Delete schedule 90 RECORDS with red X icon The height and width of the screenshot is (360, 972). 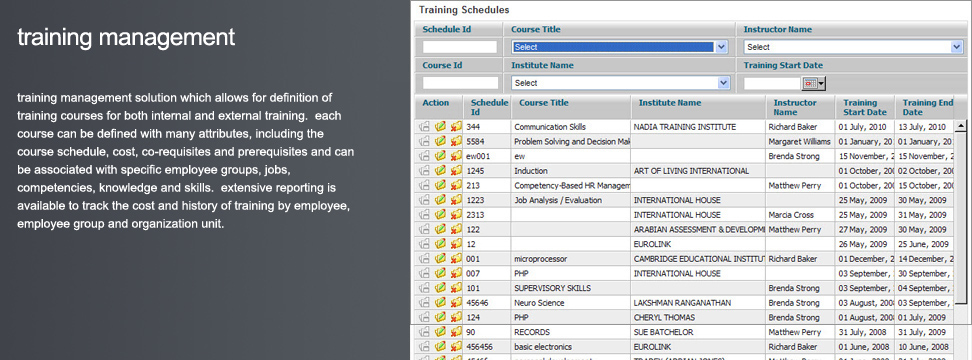pos(456,332)
